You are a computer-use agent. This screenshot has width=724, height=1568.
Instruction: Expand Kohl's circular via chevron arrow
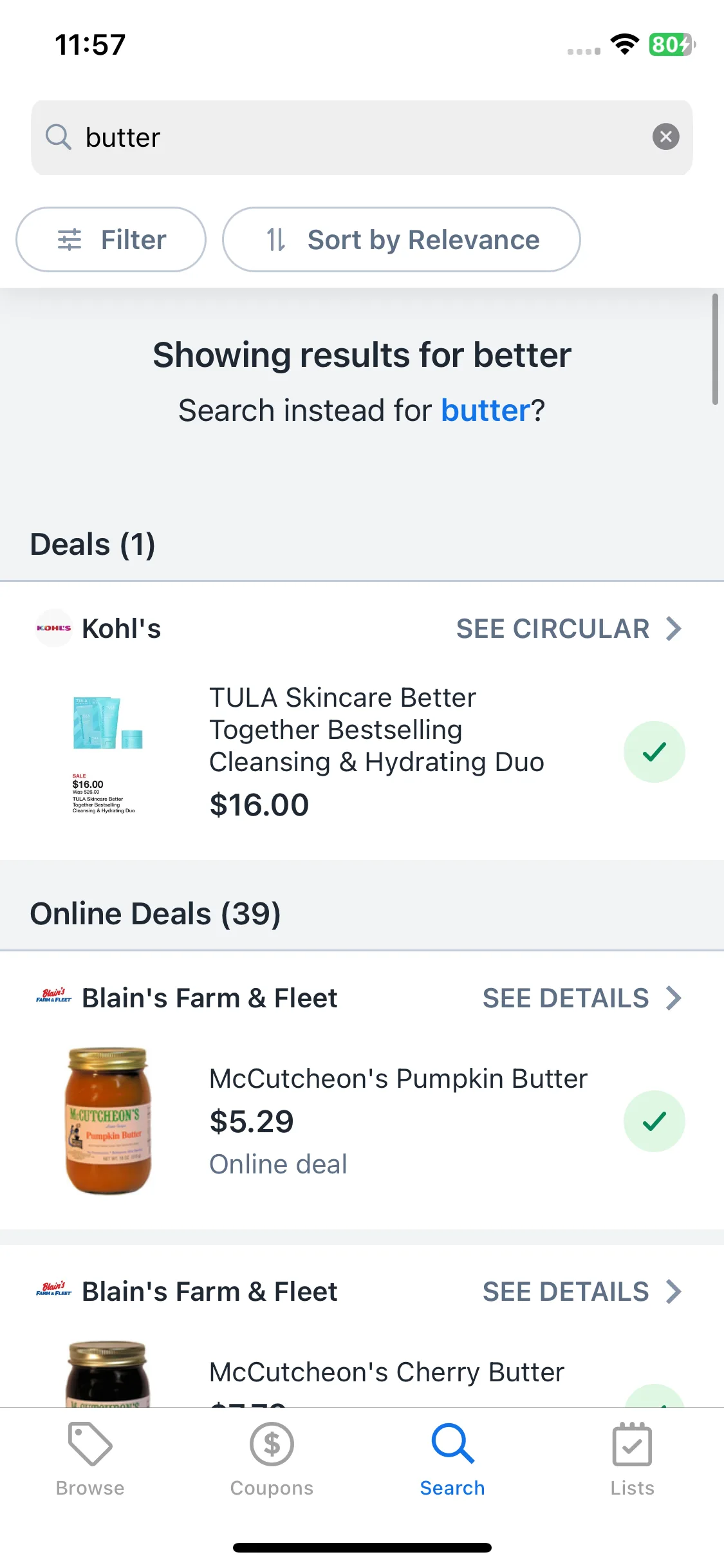[x=673, y=628]
